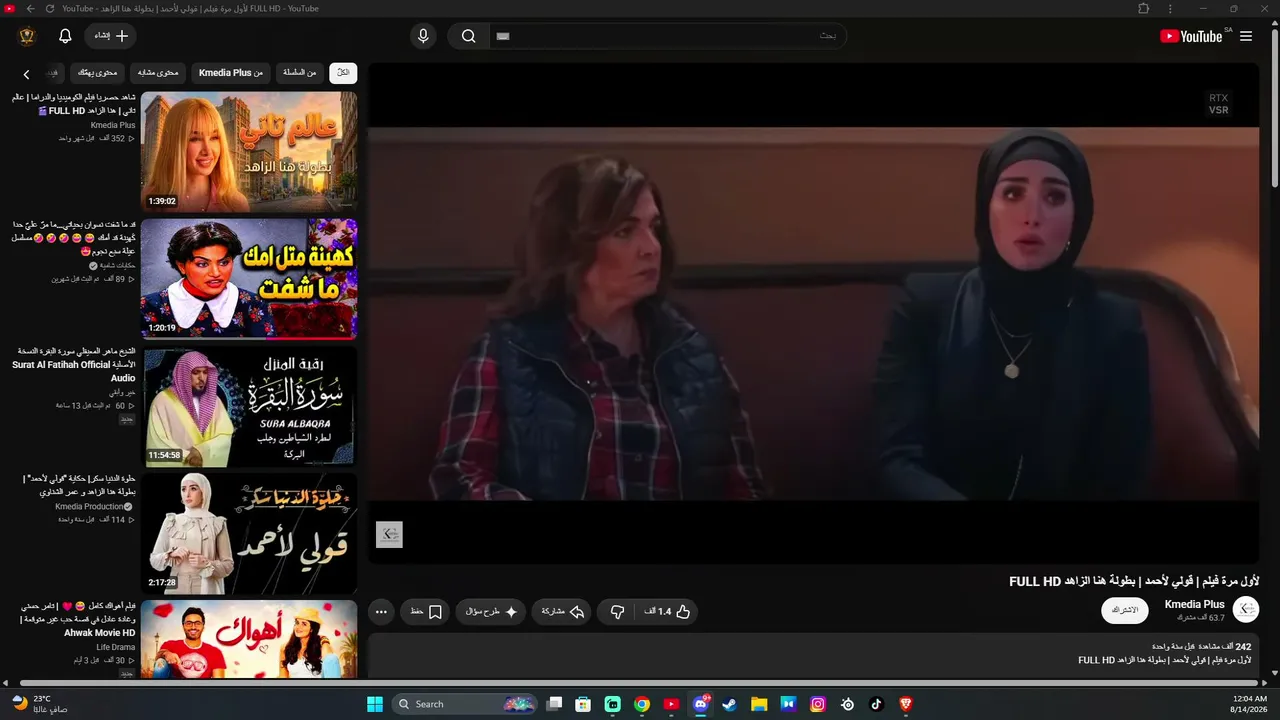The image size is (1280, 720).
Task: Open the YouTube guide hamburger menu
Action: (1246, 36)
